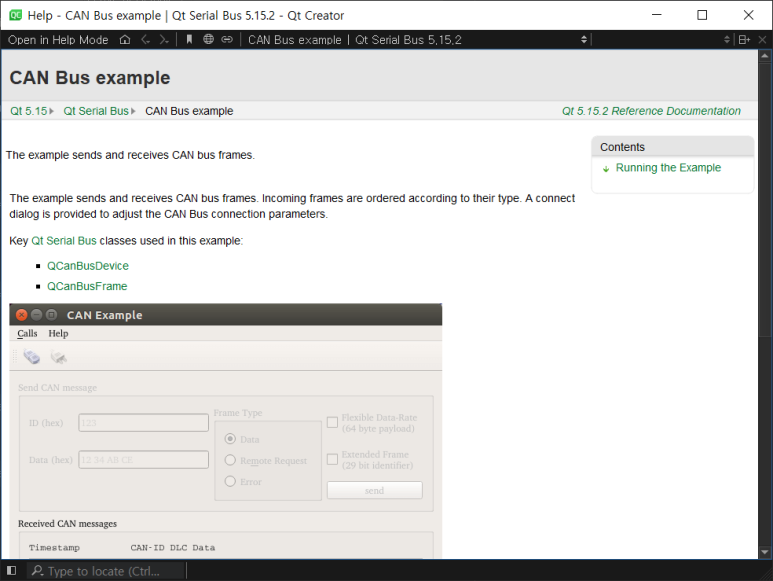
Task: Add a bookmark with the bookmark icon
Action: point(189,40)
